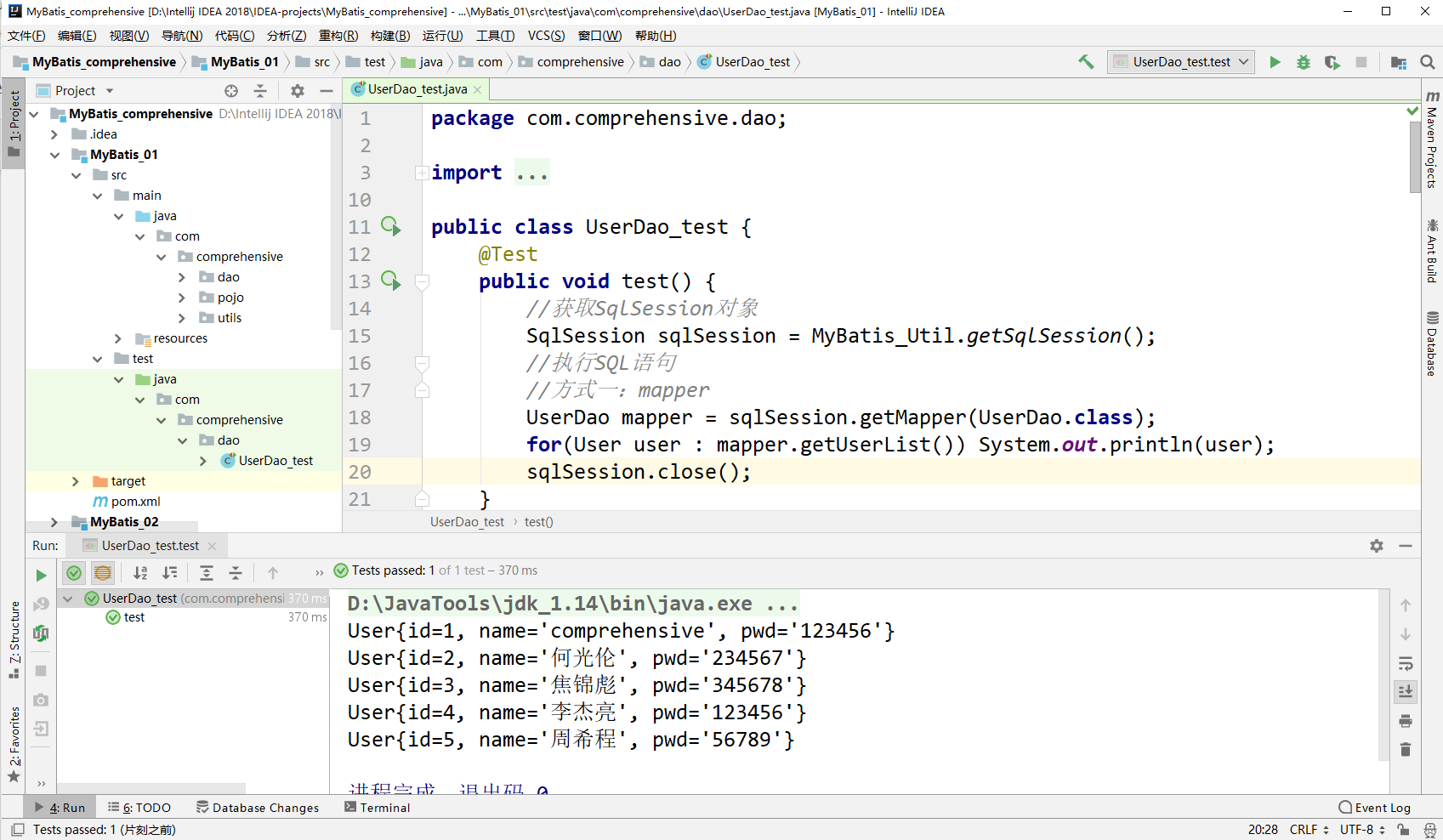Screen dimensions: 1443x840
Task: Close the UserDao_test.java editor tab
Action: tap(478, 89)
